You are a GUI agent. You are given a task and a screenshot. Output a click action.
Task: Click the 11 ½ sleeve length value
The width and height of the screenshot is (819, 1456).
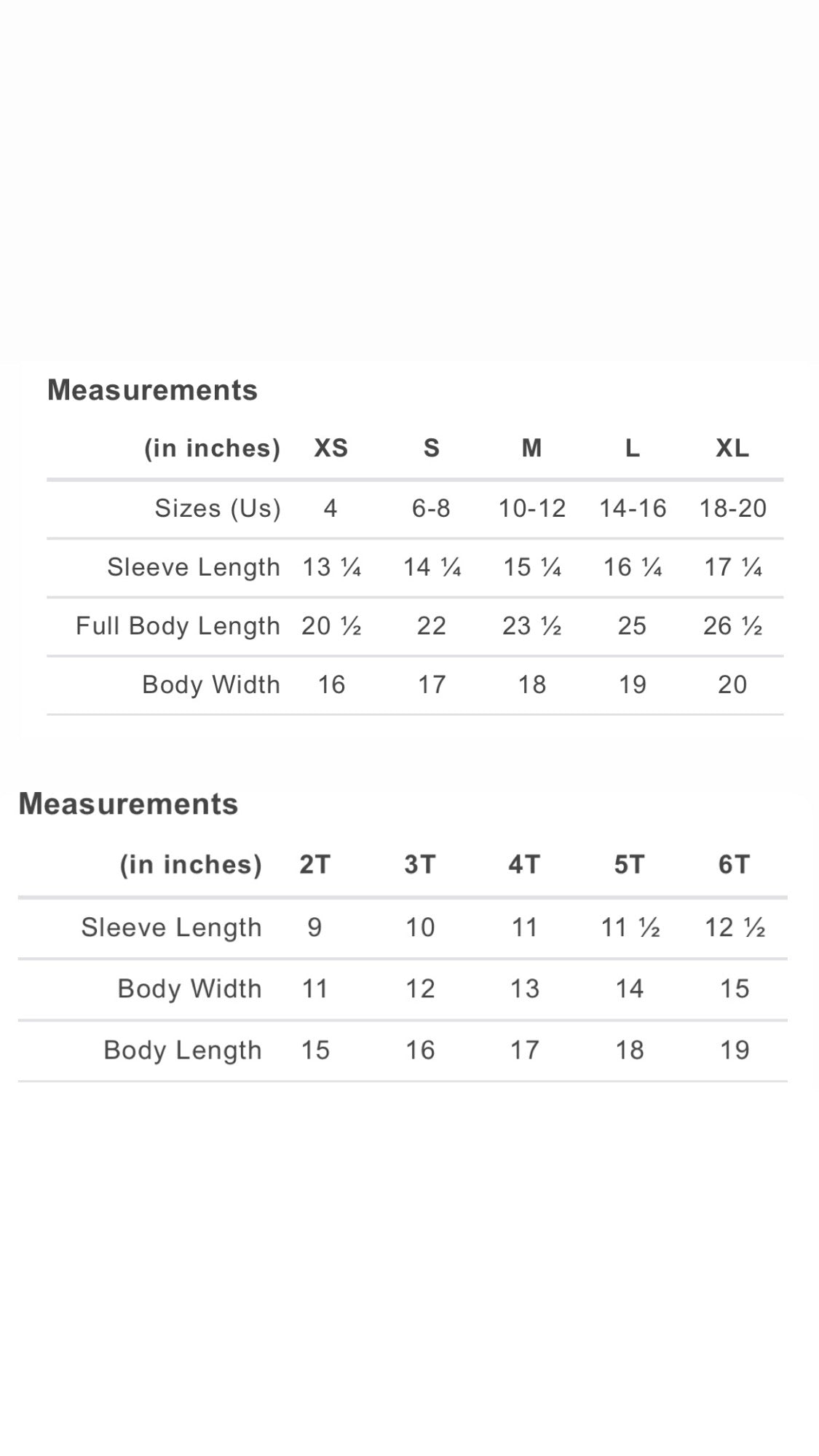point(630,927)
